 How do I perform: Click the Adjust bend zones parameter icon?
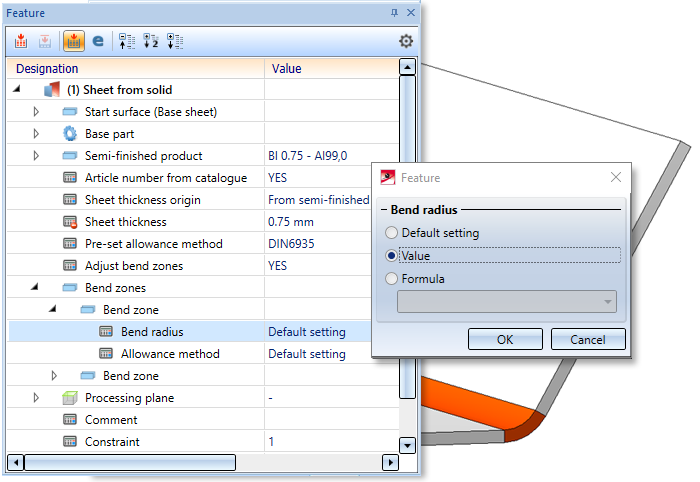click(70, 266)
